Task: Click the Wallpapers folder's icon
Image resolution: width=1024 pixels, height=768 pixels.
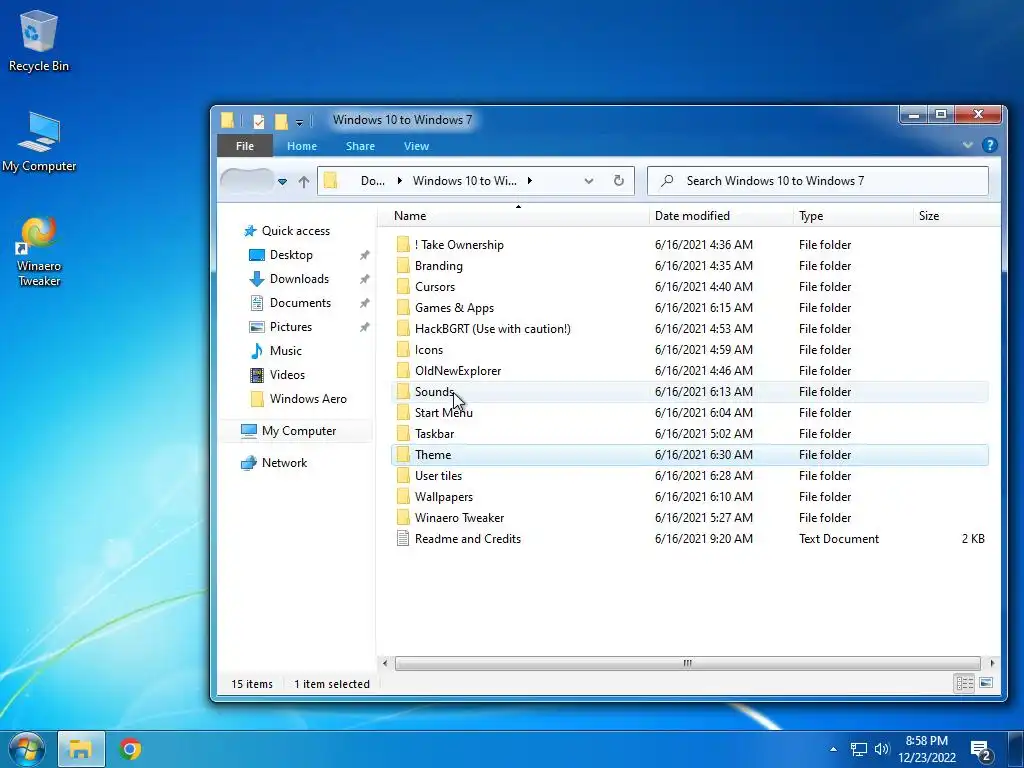Action: [x=403, y=496]
